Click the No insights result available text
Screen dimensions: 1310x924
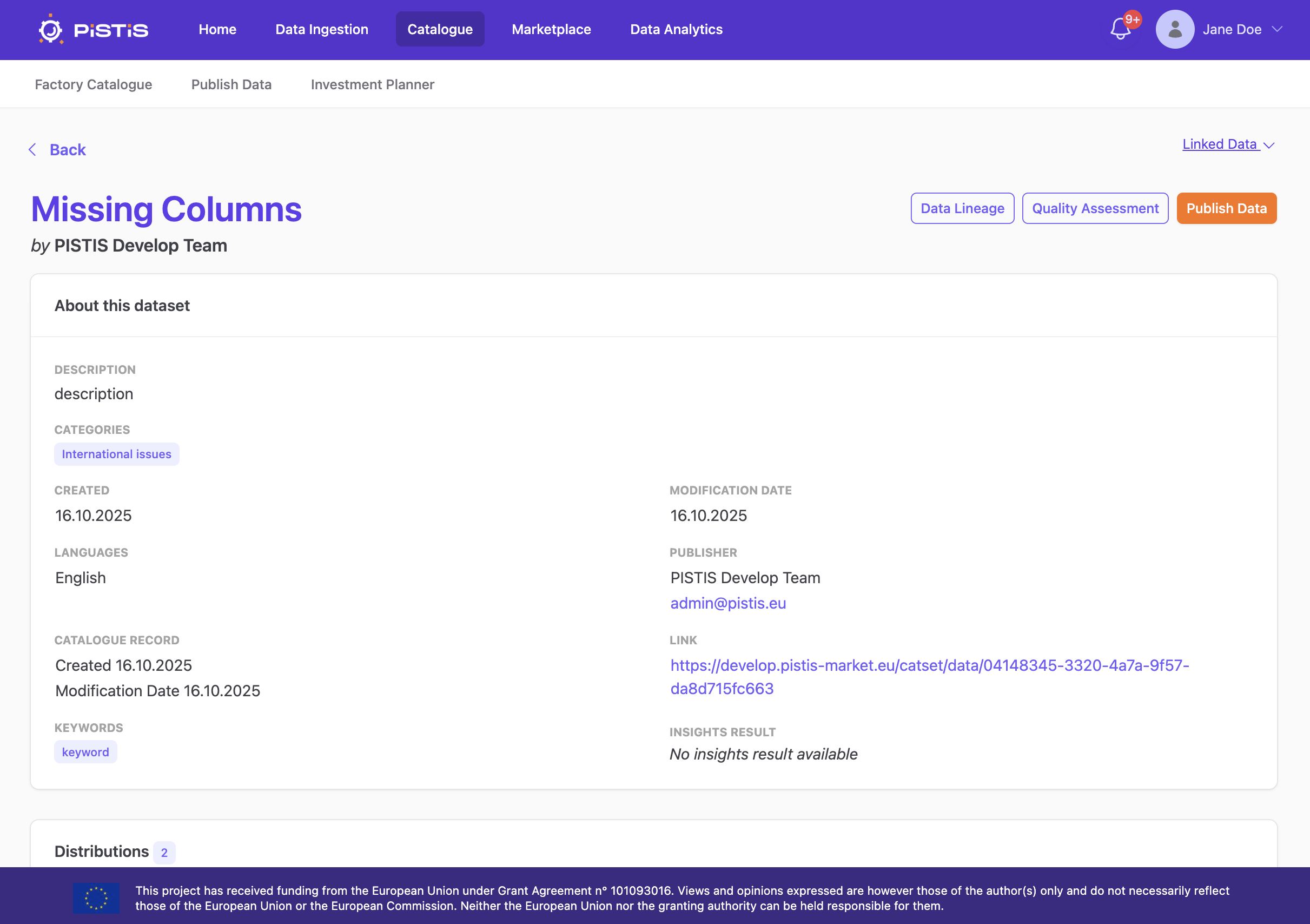(x=763, y=755)
